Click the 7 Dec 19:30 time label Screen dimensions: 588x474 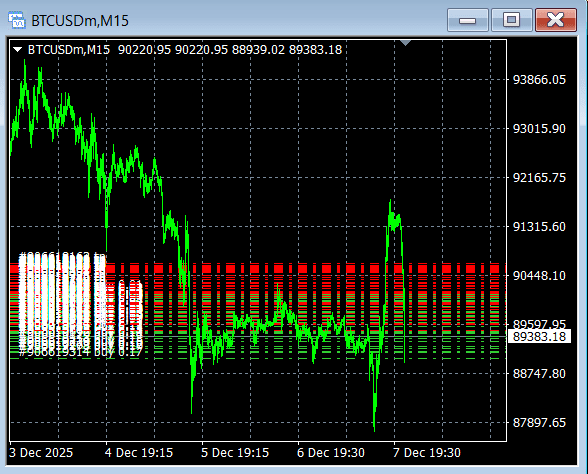pyautogui.click(x=427, y=453)
